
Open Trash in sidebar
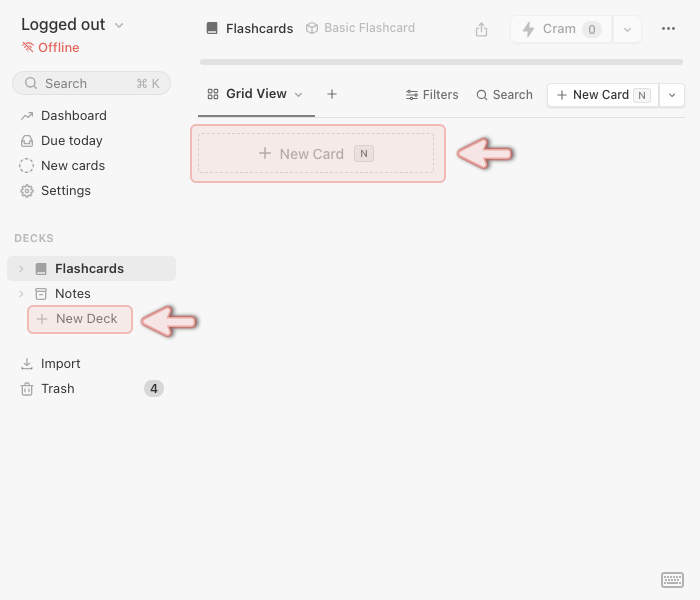[x=57, y=389]
